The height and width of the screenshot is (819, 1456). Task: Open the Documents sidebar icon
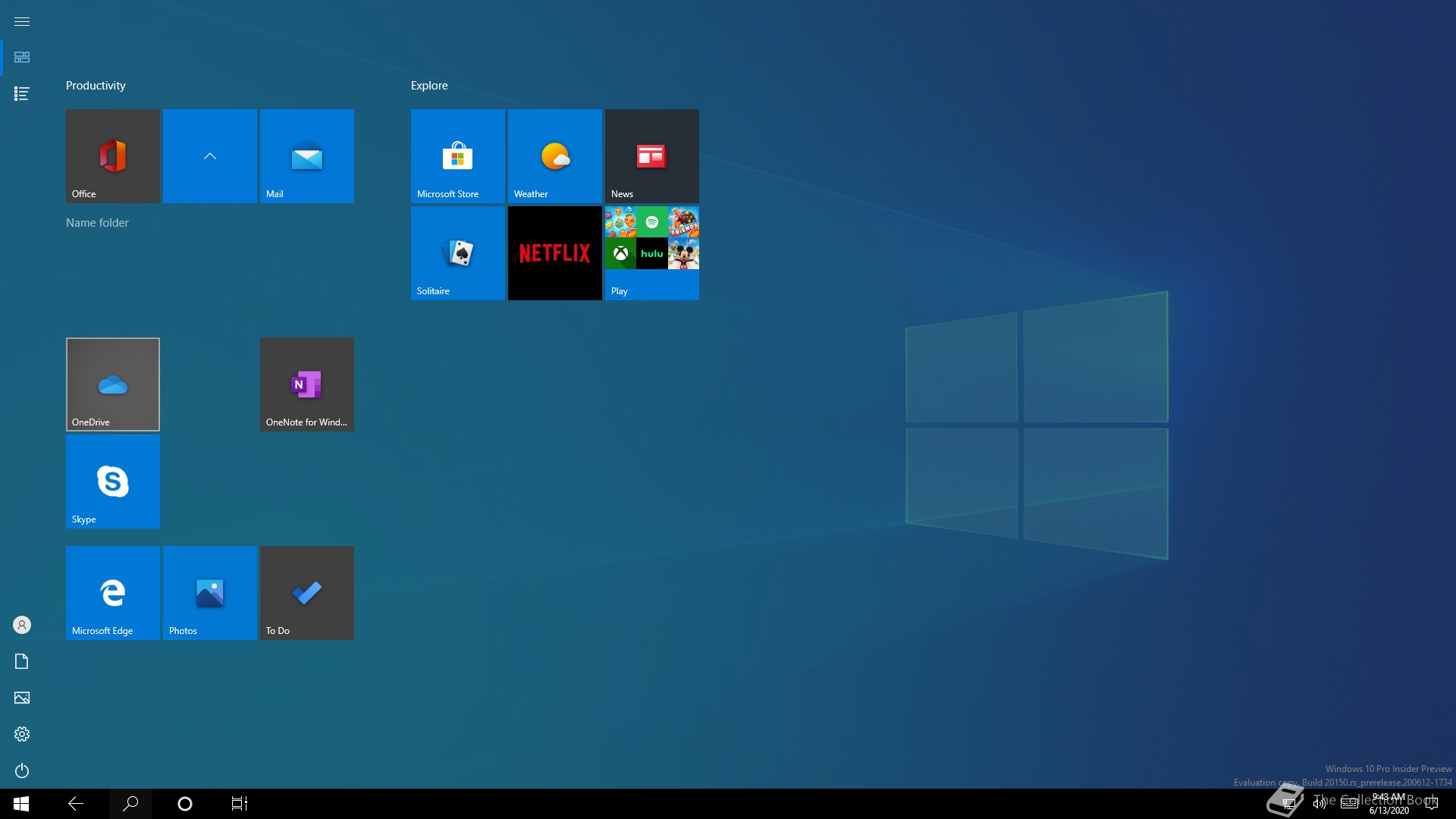(22, 661)
